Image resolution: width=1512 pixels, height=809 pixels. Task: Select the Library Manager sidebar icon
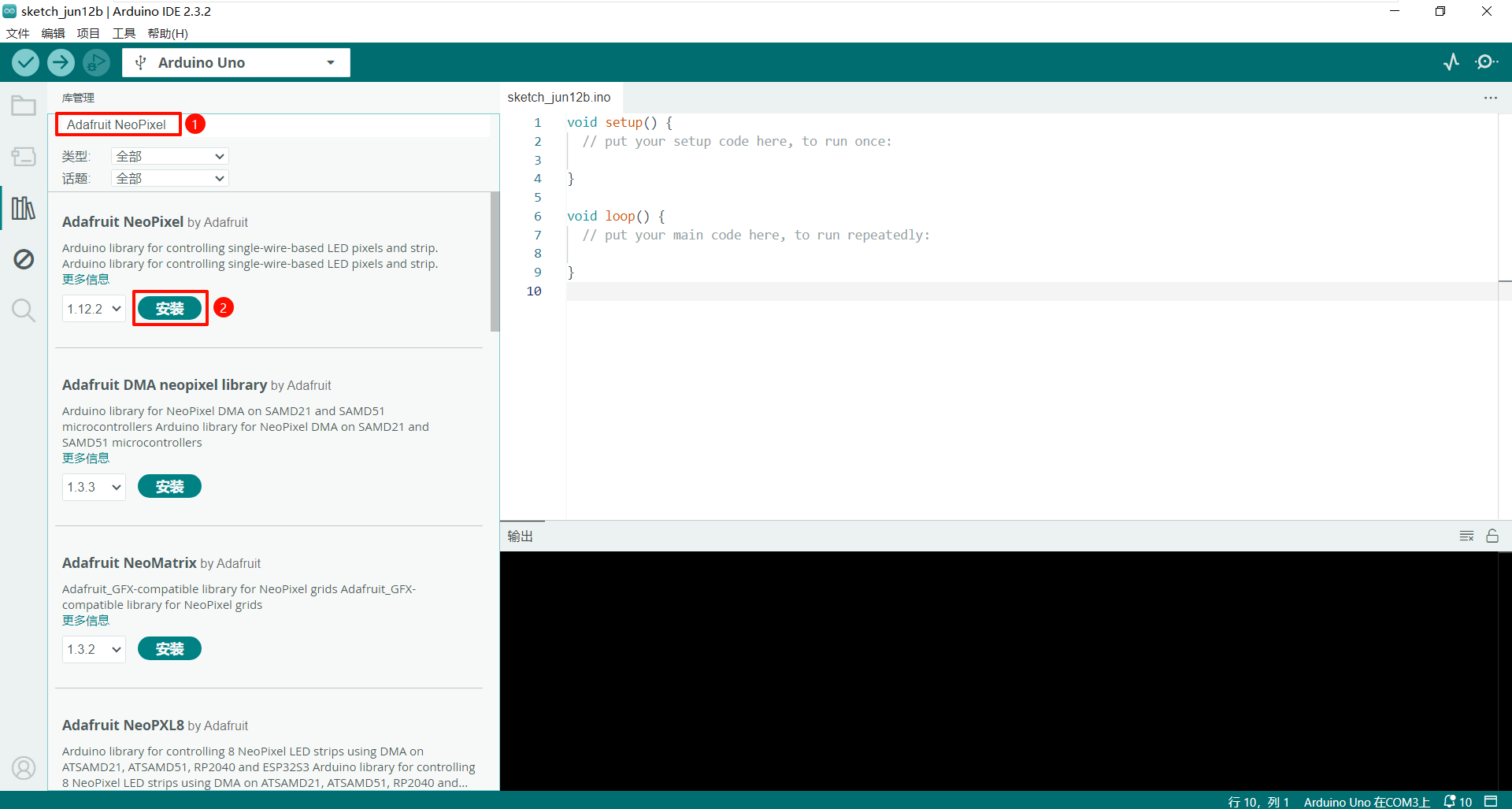point(24,208)
